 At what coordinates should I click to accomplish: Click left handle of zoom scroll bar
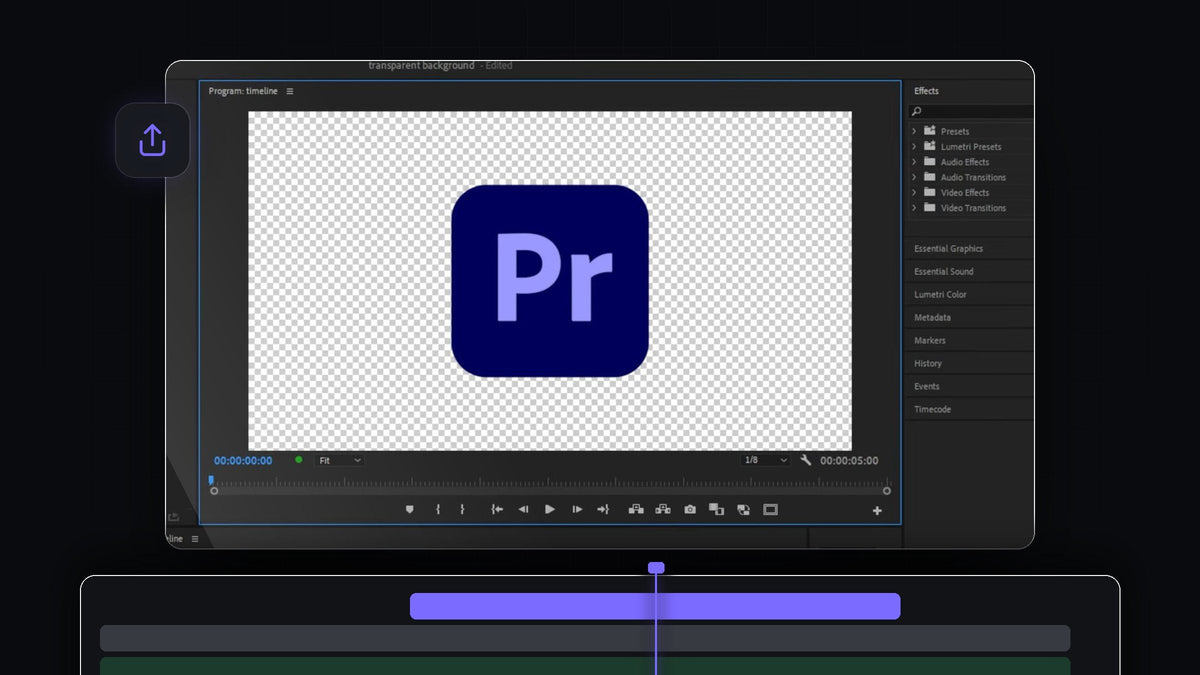click(x=214, y=491)
